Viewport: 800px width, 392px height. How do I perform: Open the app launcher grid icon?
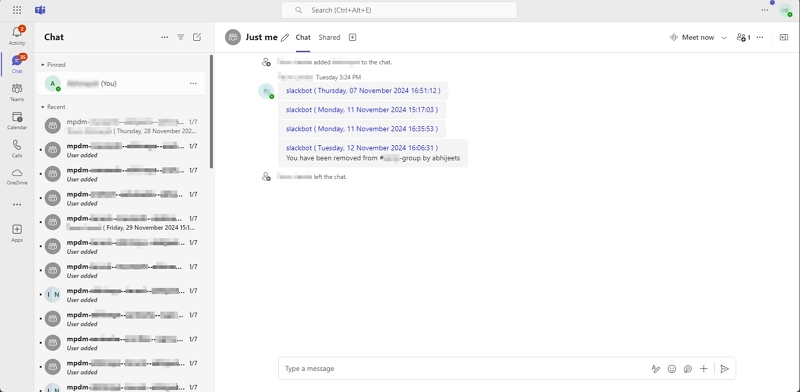pos(17,10)
